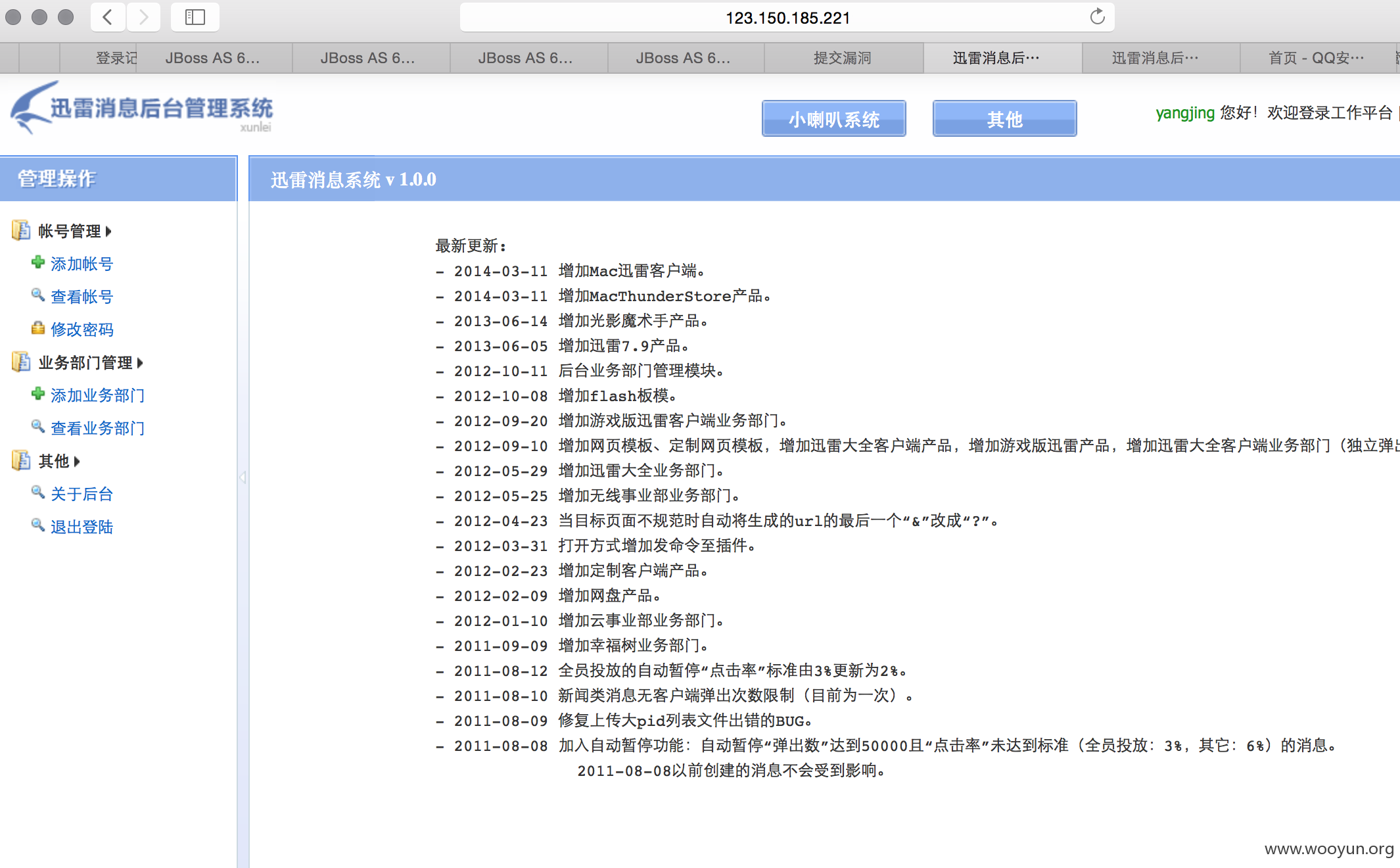The width and height of the screenshot is (1400, 868).
Task: Click the magnifier icon beside 退出登陆
Action: pyautogui.click(x=38, y=525)
